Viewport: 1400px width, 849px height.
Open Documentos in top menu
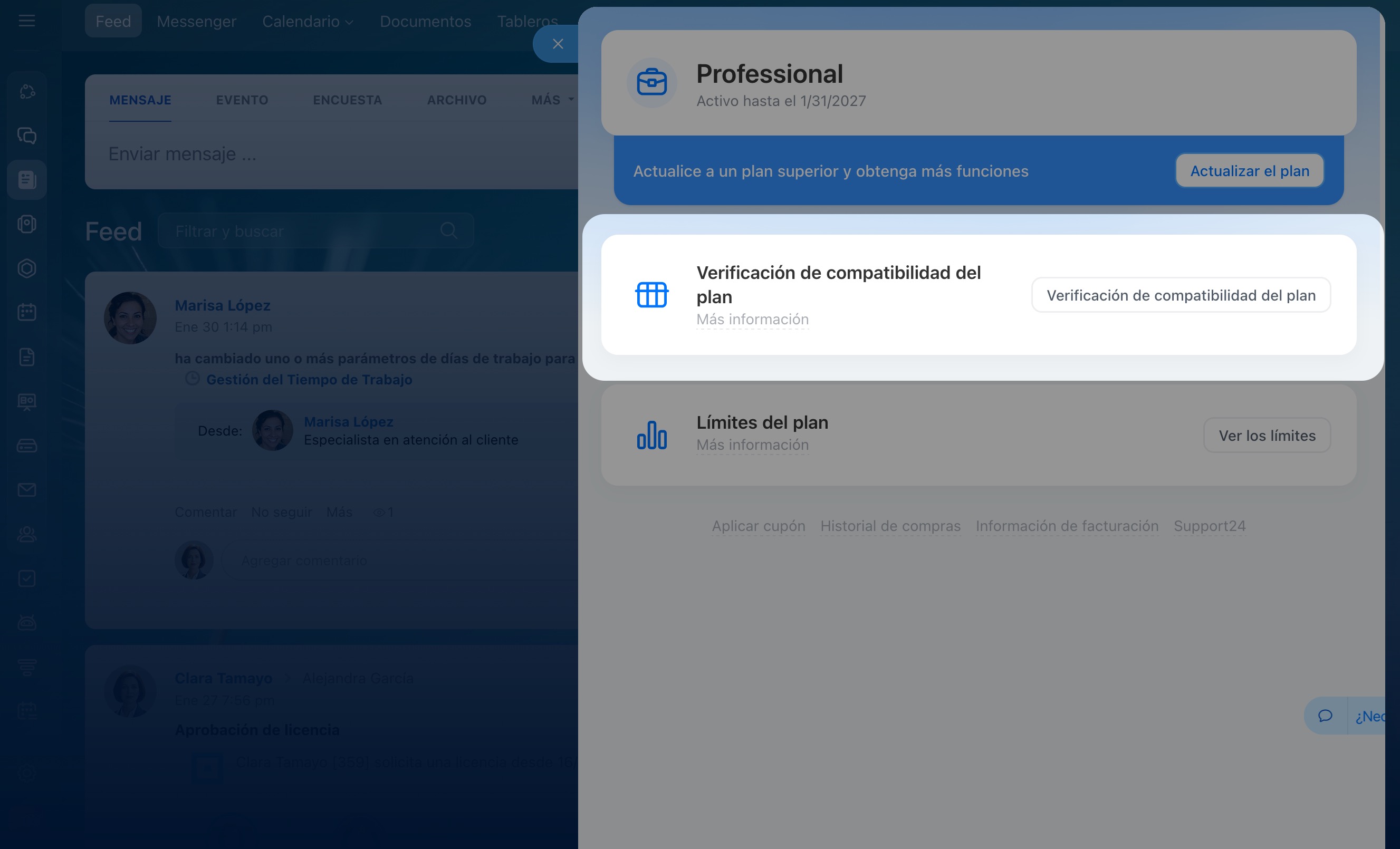tap(425, 22)
